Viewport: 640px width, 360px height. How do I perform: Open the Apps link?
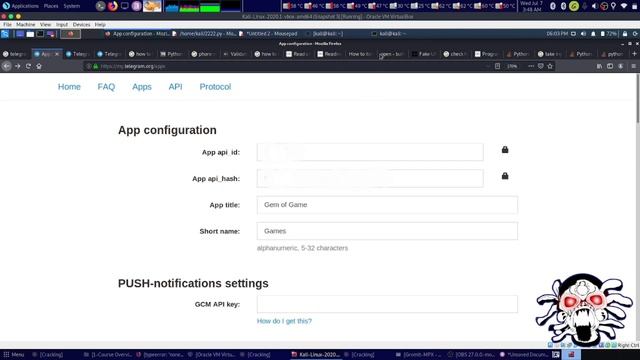click(142, 87)
